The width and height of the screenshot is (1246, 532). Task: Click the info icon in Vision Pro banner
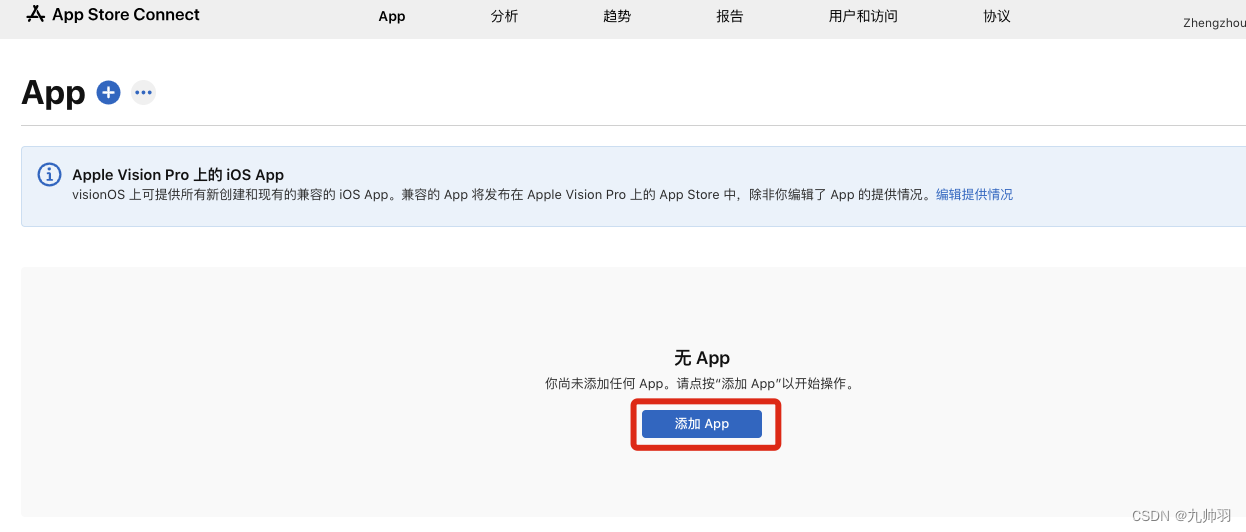[49, 174]
